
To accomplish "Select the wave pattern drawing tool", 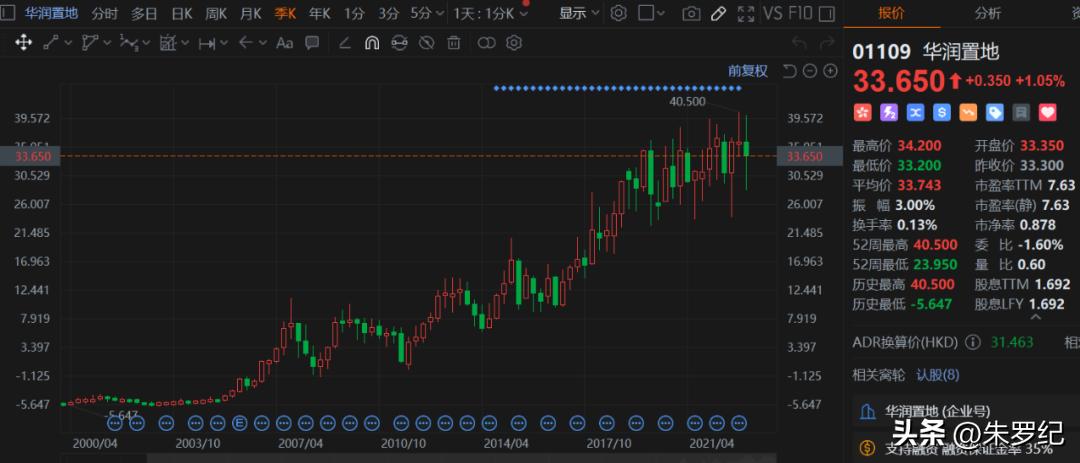I will pos(129,43).
